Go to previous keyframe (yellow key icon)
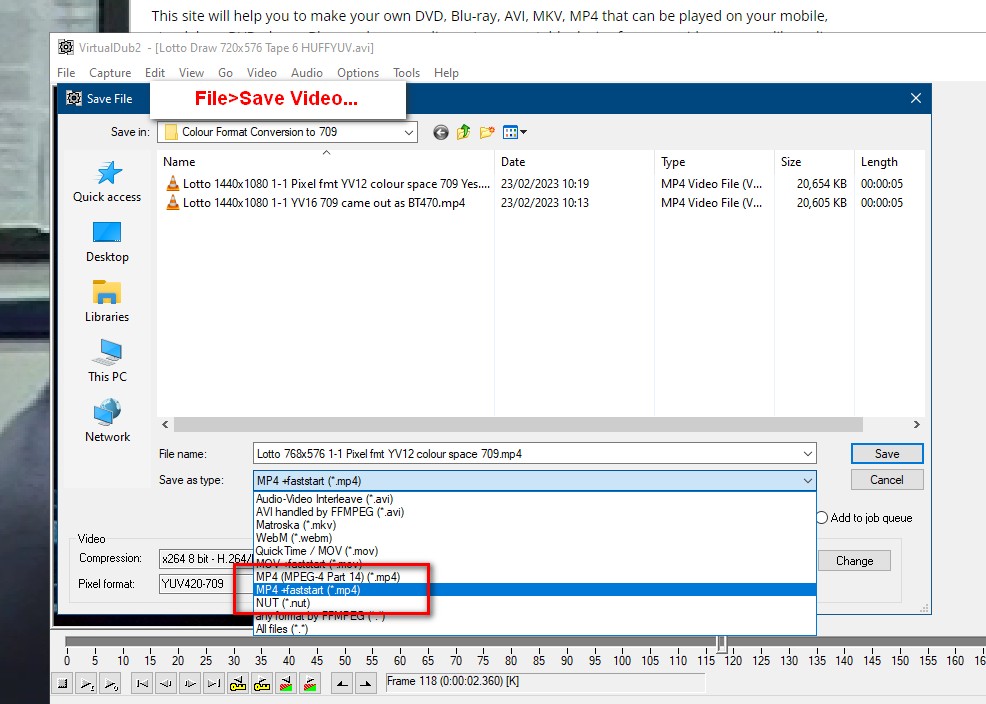Image resolution: width=986 pixels, height=704 pixels. 238,683
